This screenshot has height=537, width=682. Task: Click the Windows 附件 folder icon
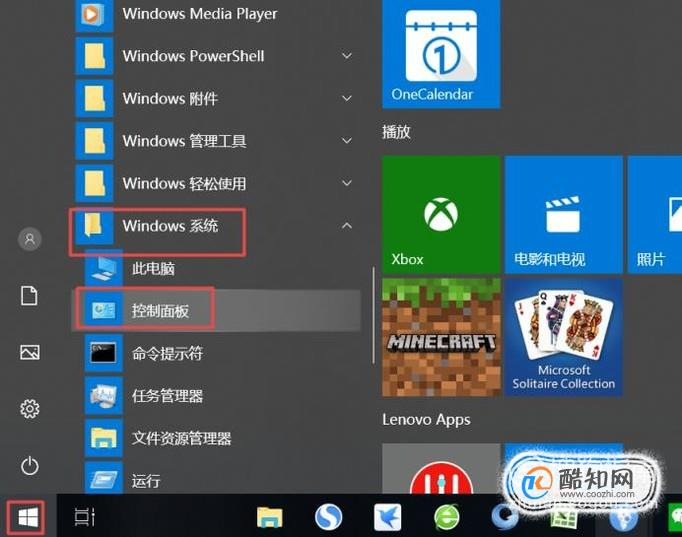pos(94,98)
